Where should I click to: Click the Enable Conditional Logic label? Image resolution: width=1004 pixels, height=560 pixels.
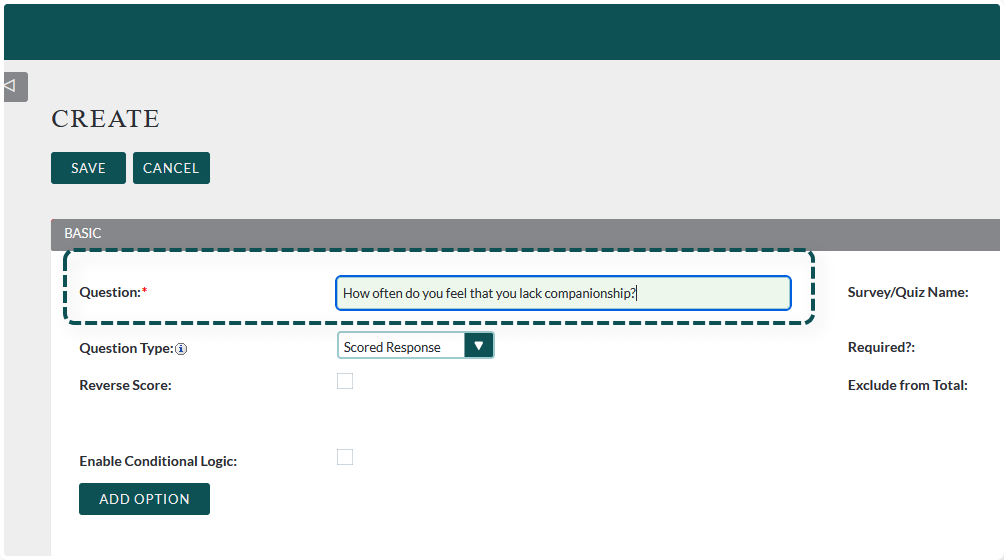[158, 461]
